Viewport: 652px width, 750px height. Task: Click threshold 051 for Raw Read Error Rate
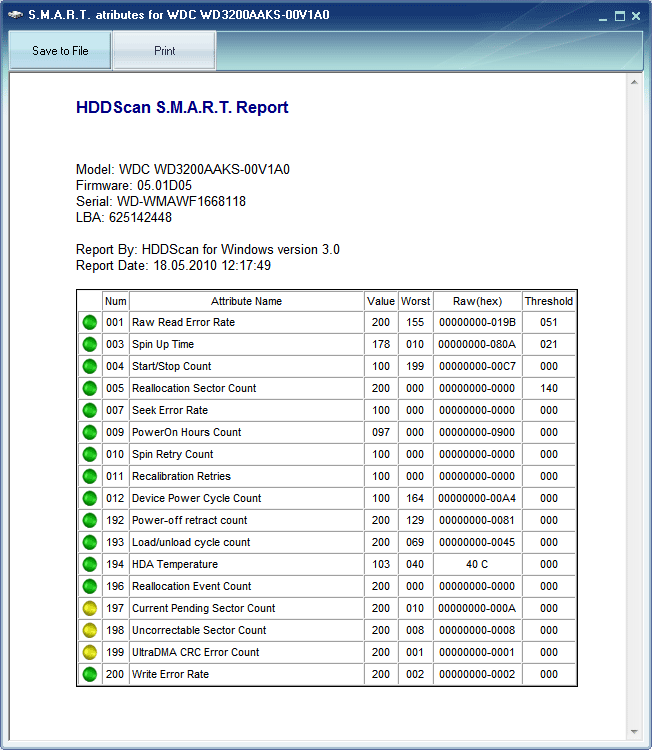pyautogui.click(x=549, y=322)
